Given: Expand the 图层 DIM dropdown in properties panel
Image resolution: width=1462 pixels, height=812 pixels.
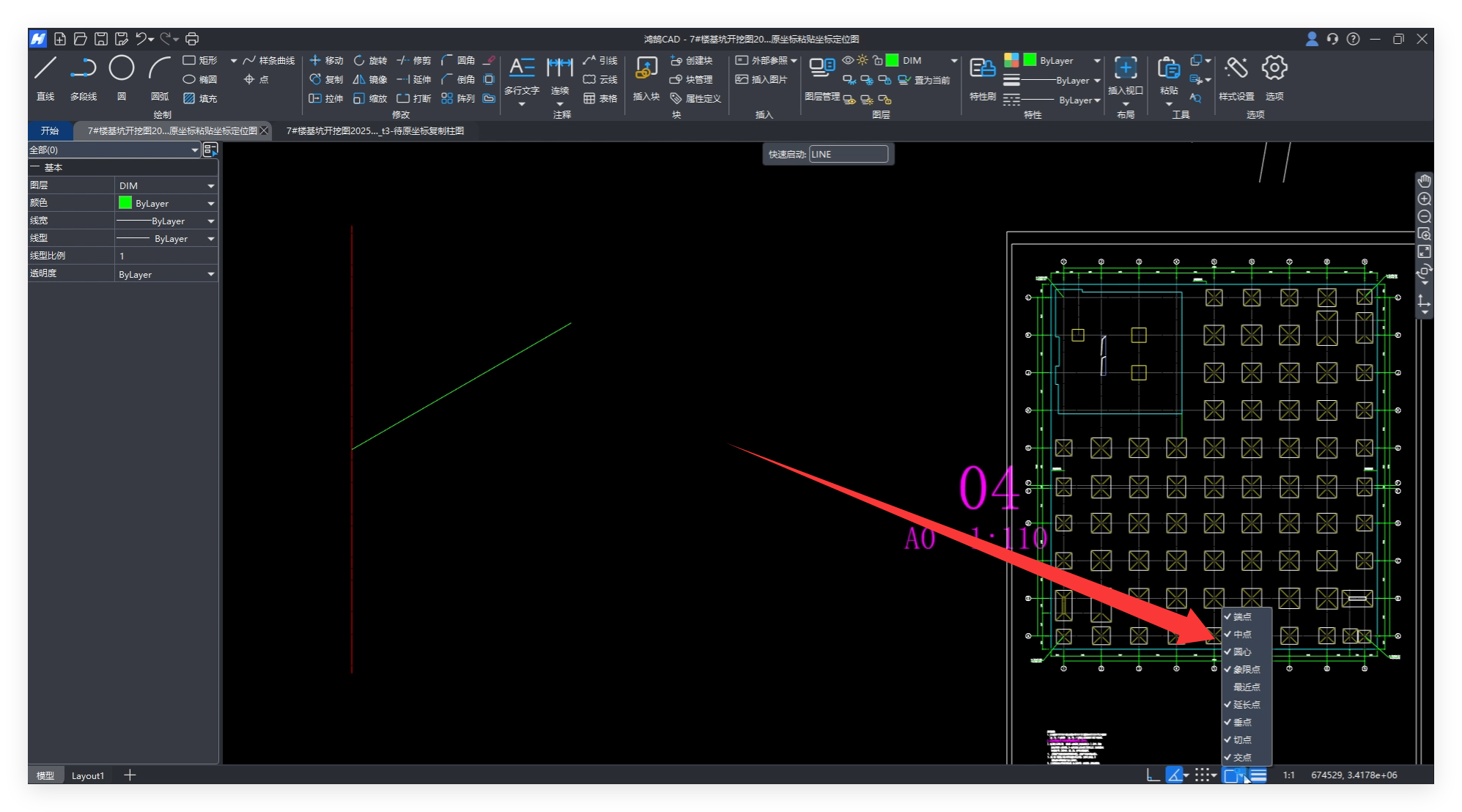Looking at the screenshot, I should [x=211, y=186].
